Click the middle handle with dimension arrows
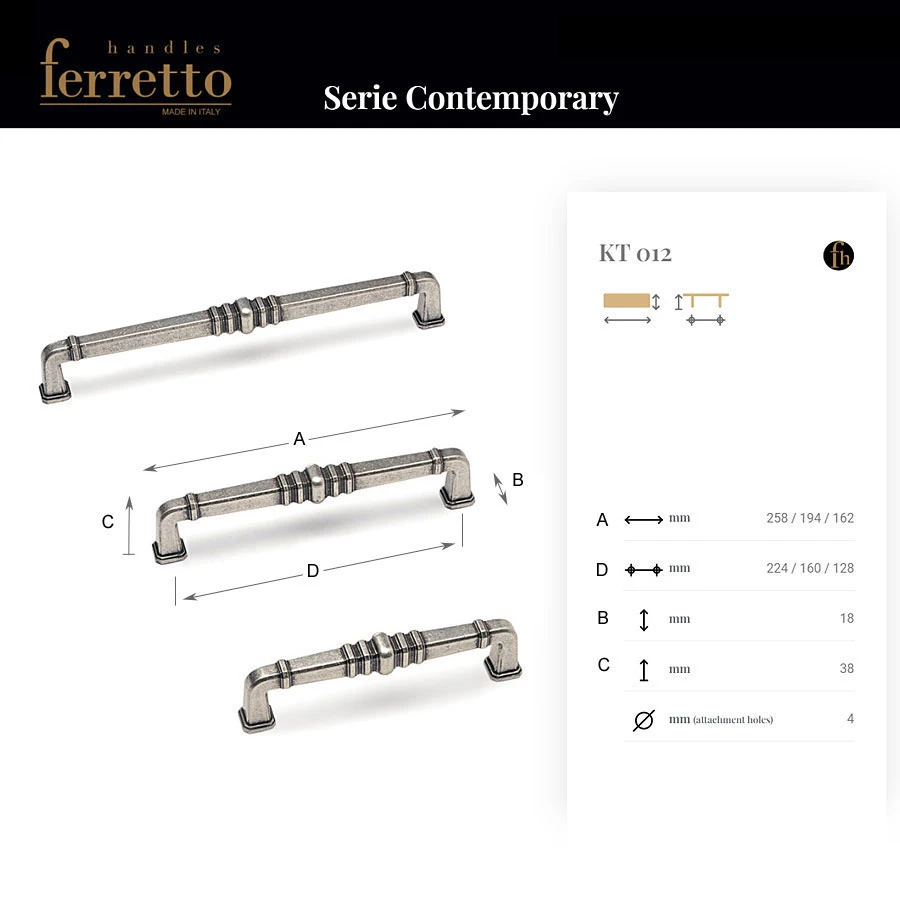 click(313, 506)
